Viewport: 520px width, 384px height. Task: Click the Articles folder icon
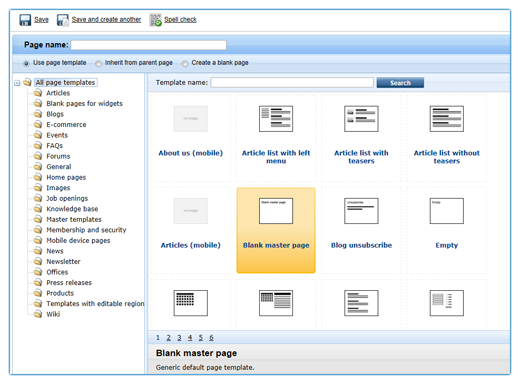click(x=38, y=93)
